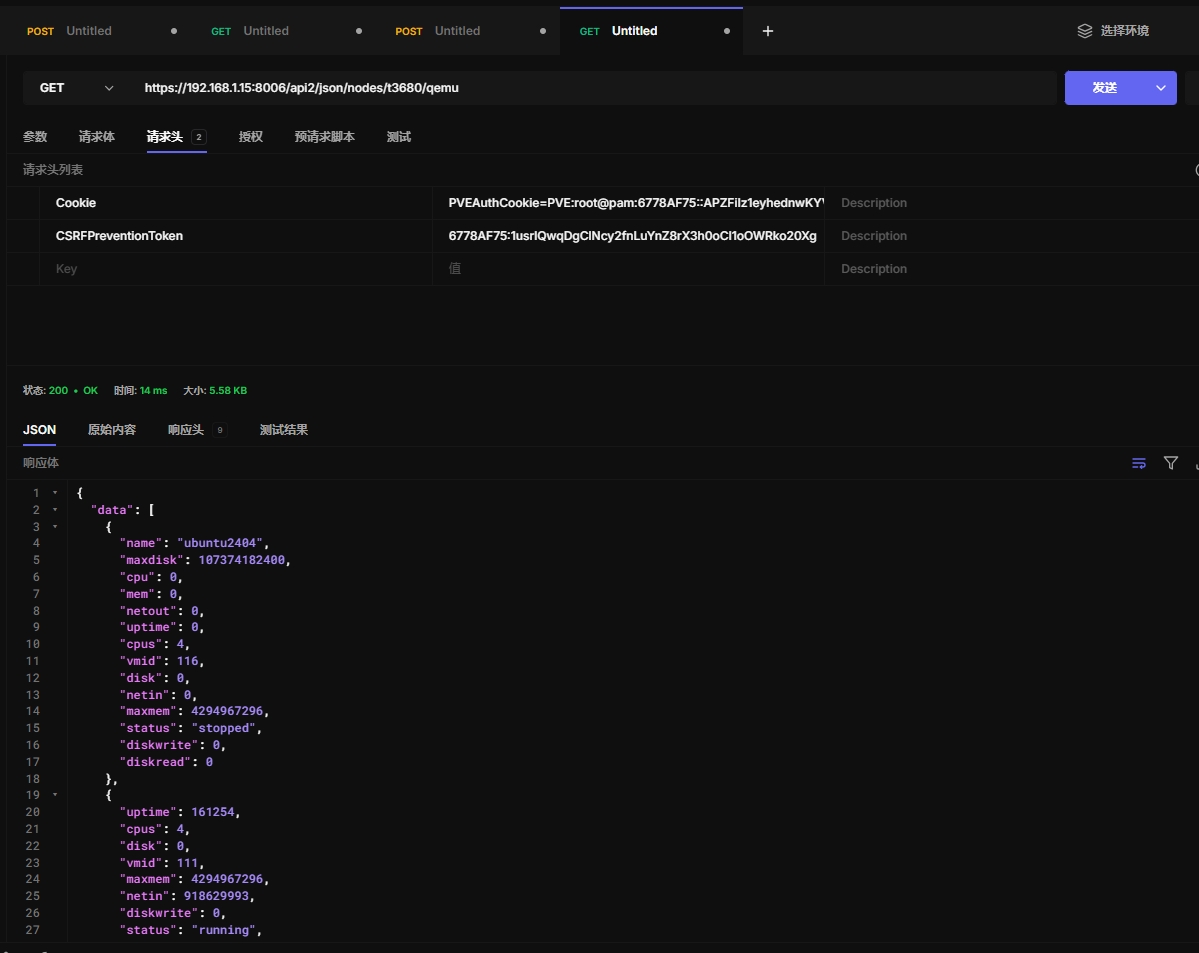Open the 原始内容 response tab
Screen dimensions: 1199x953
point(112,430)
